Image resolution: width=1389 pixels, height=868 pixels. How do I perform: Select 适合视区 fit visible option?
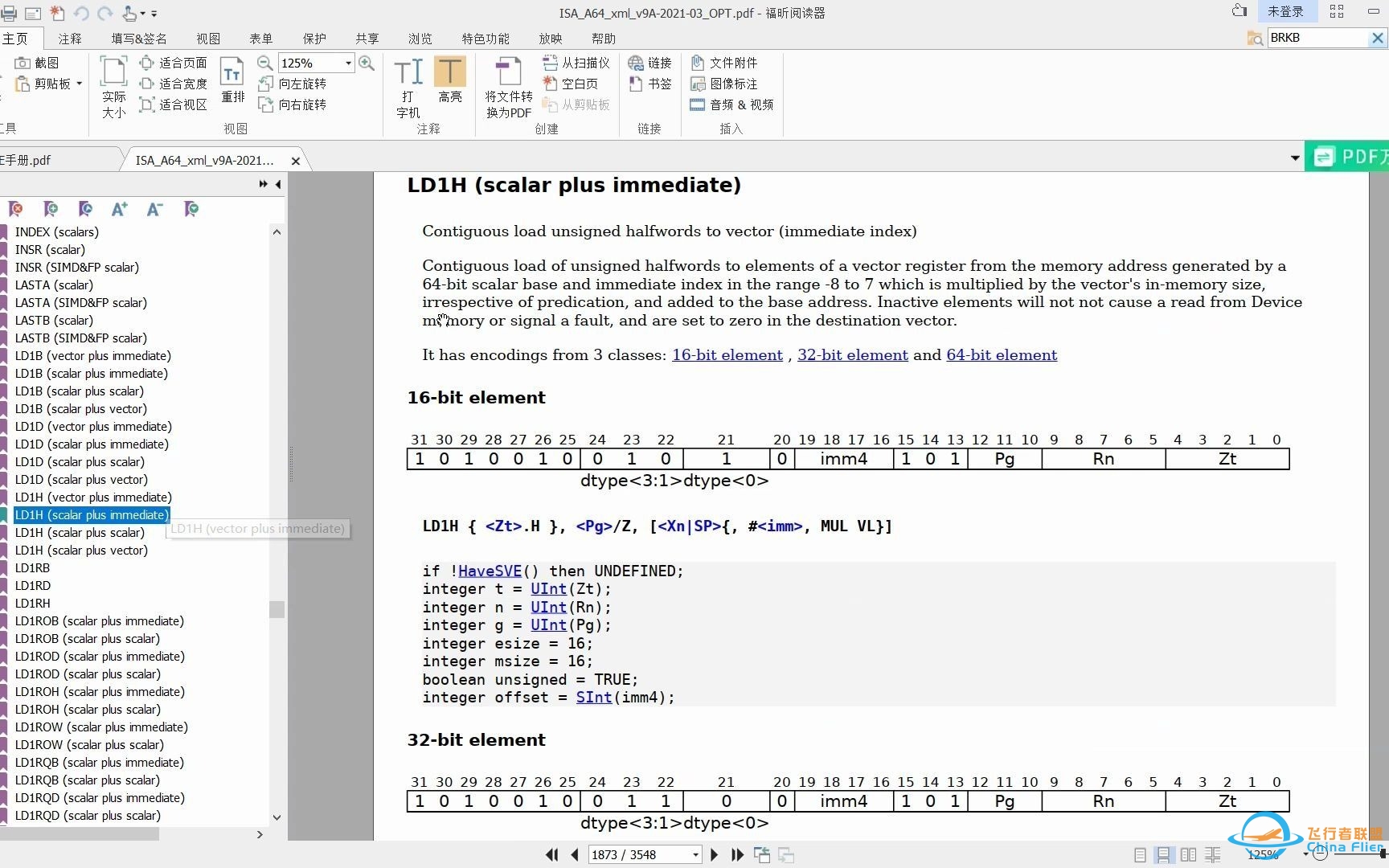[173, 104]
